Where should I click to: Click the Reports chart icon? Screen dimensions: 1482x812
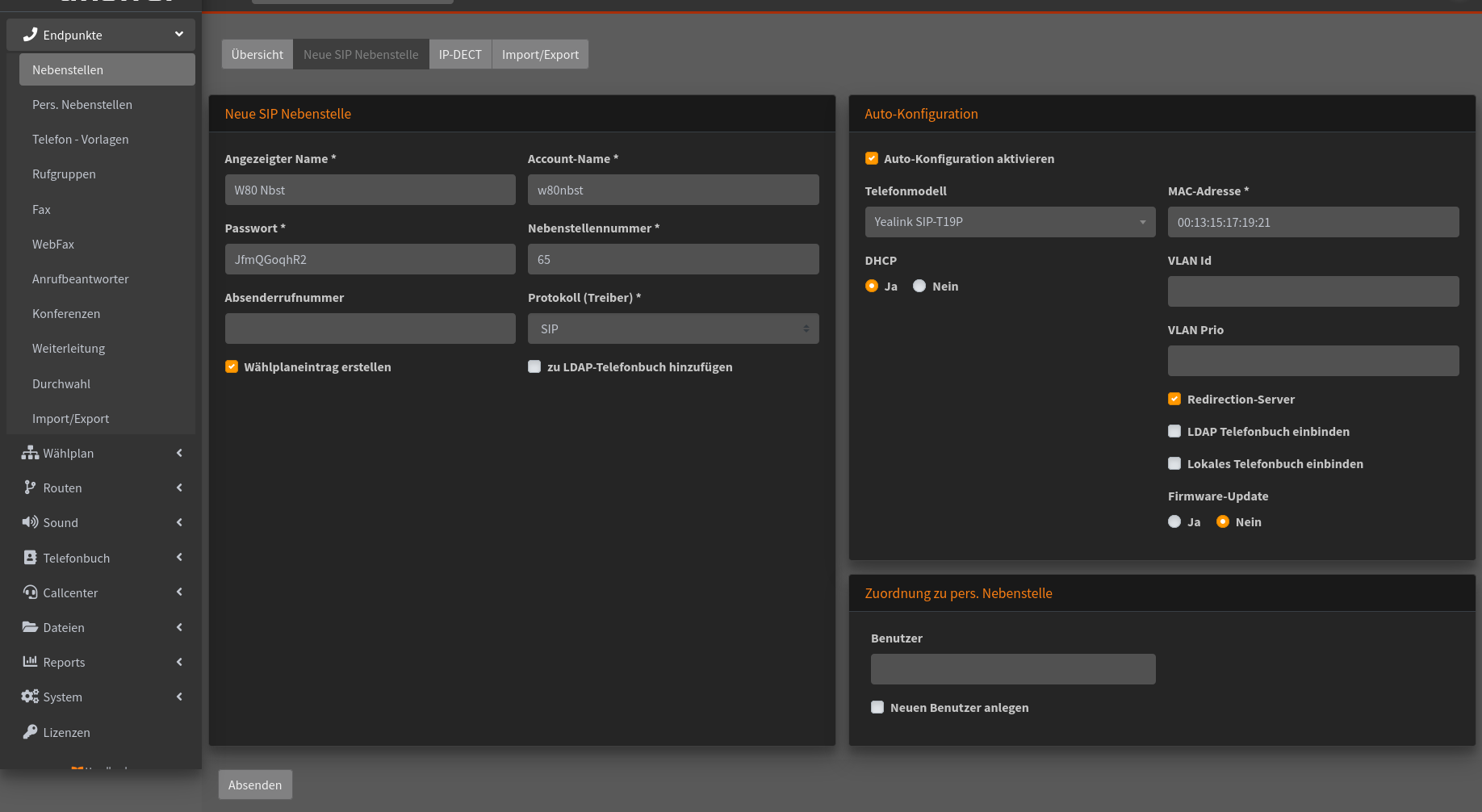pyautogui.click(x=30, y=662)
